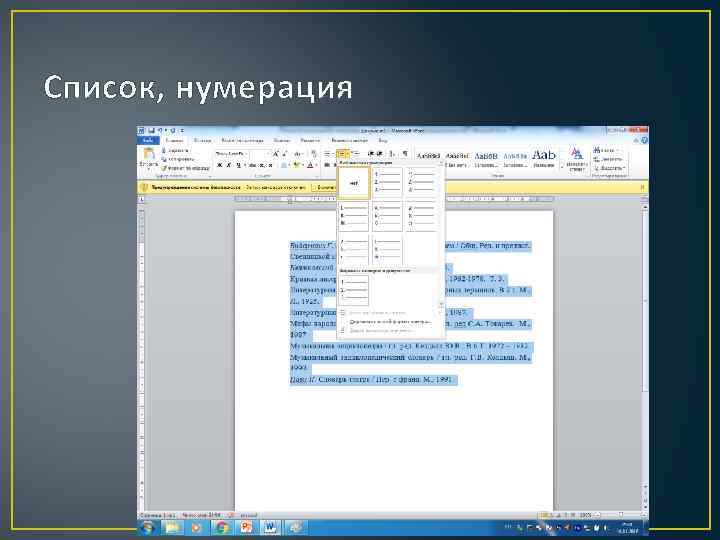
Task: Open the File tab
Action: [148, 141]
